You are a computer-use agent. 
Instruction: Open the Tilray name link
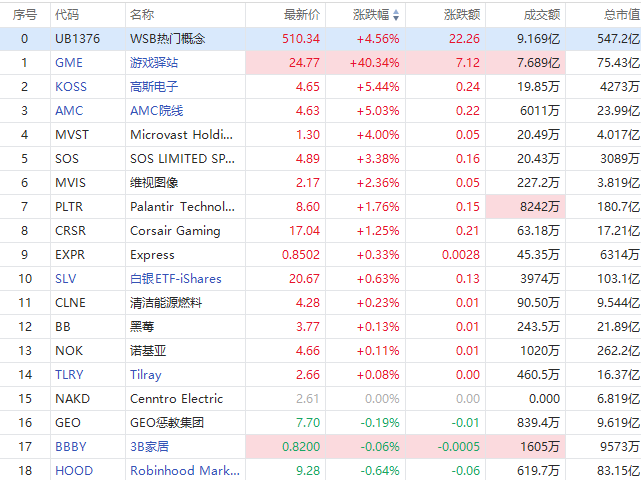(x=146, y=375)
